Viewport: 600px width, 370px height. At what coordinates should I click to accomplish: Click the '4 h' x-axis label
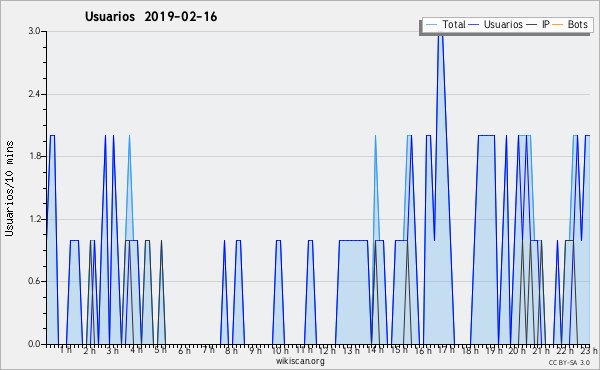137,350
